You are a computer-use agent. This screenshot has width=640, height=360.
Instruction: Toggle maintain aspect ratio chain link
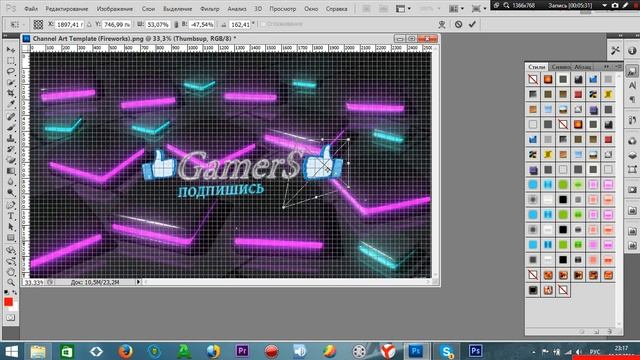coord(176,24)
